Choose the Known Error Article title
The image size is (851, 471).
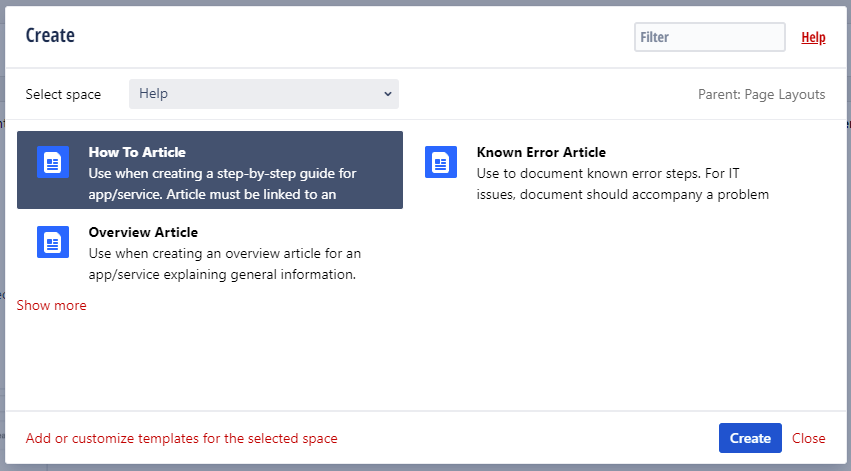541,152
